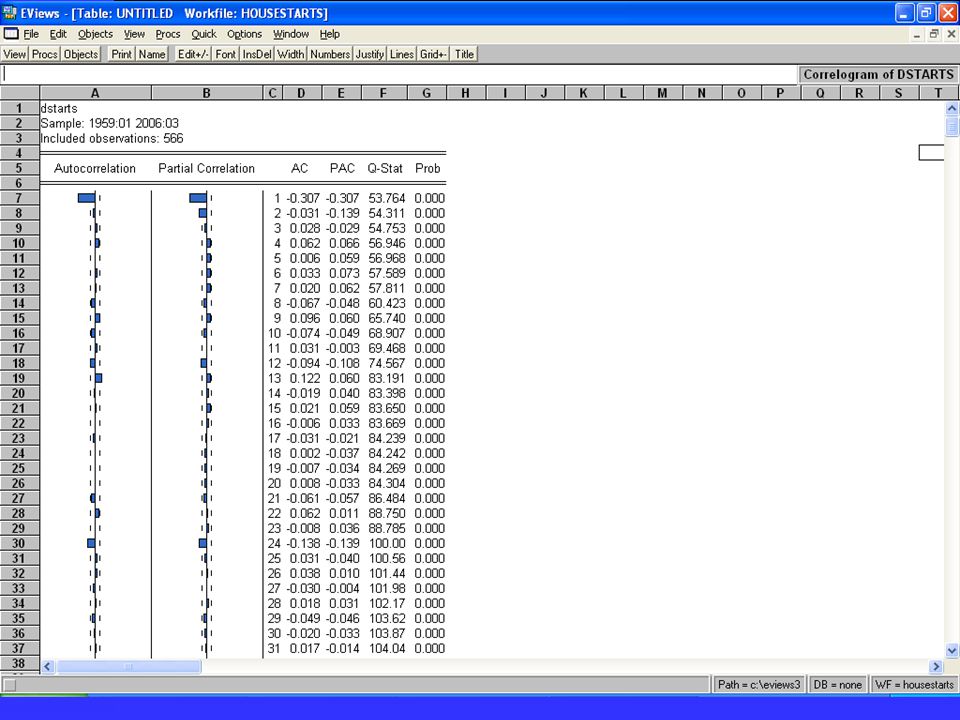
Task: Click the vertical scrollbar down arrow
Action: point(951,650)
